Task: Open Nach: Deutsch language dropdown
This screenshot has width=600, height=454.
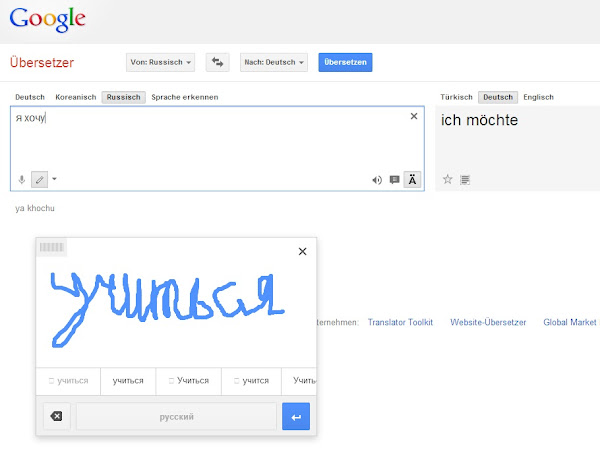Action: coord(274,62)
